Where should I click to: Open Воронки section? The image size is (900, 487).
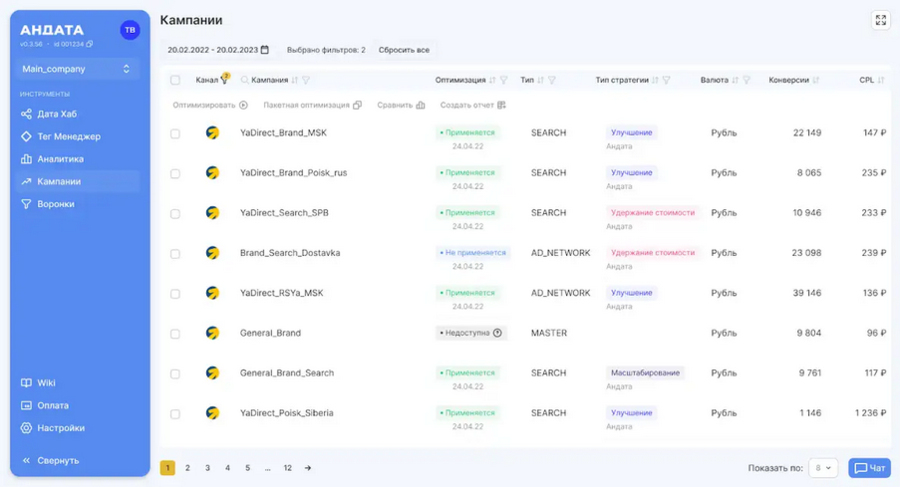(48, 204)
